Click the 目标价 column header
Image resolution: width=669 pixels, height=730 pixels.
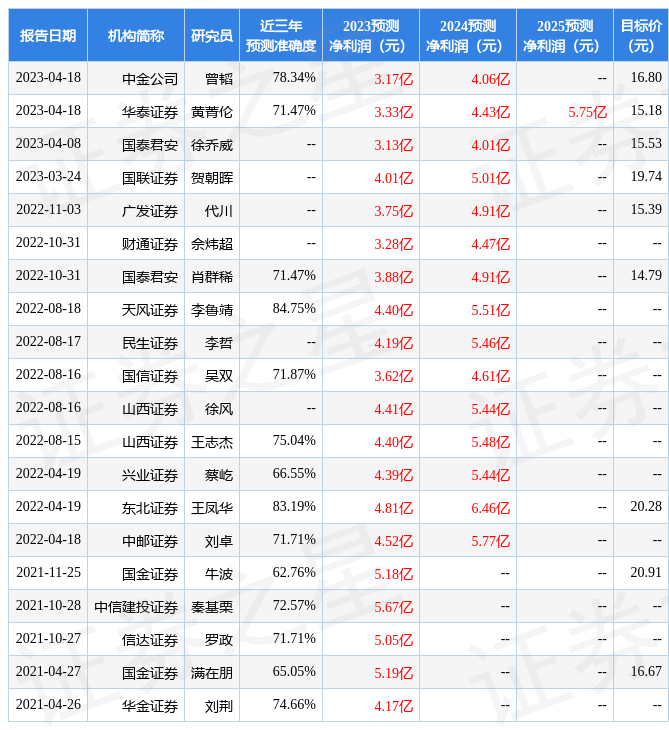[x=641, y=35]
